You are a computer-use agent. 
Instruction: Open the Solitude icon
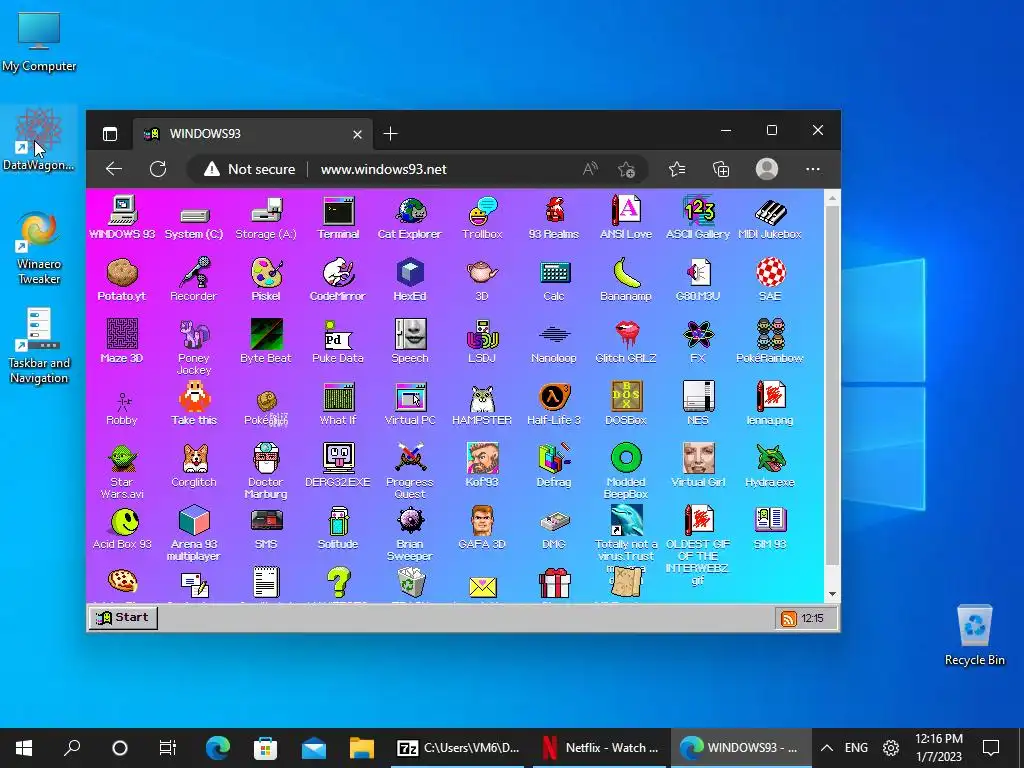coord(338,528)
